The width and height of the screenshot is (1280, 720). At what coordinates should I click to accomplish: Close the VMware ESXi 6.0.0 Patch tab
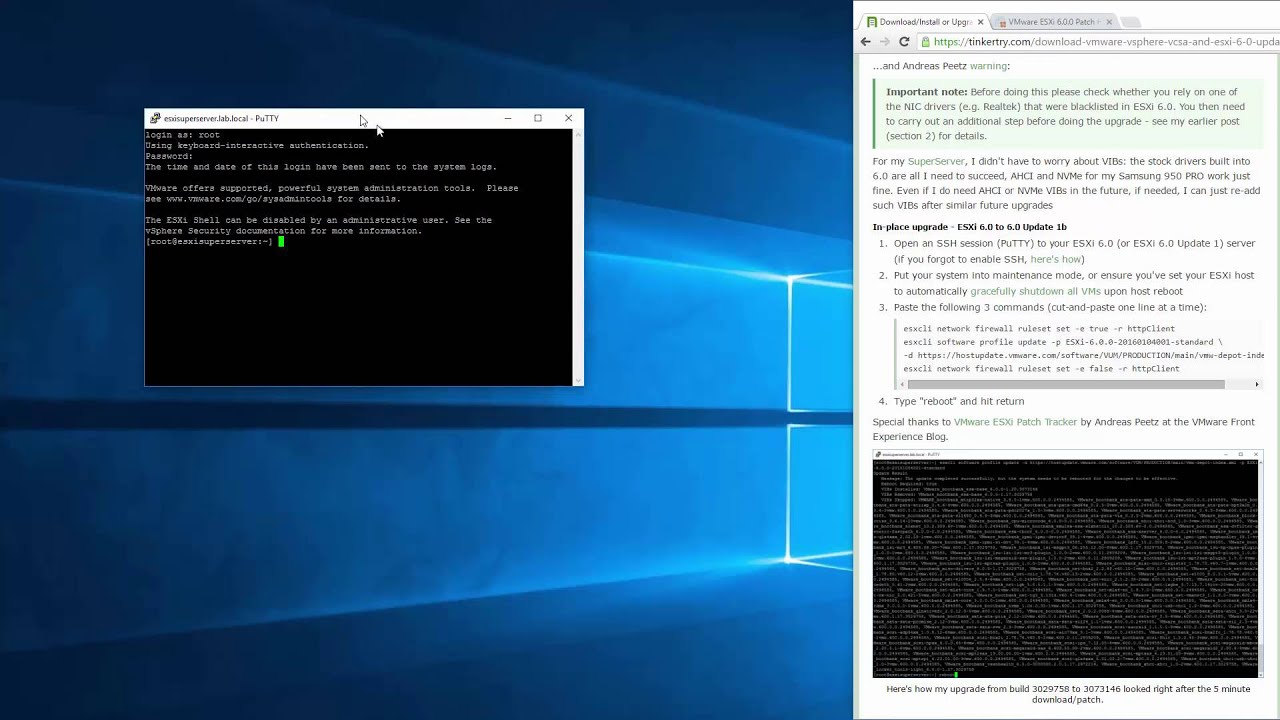click(x=1109, y=22)
